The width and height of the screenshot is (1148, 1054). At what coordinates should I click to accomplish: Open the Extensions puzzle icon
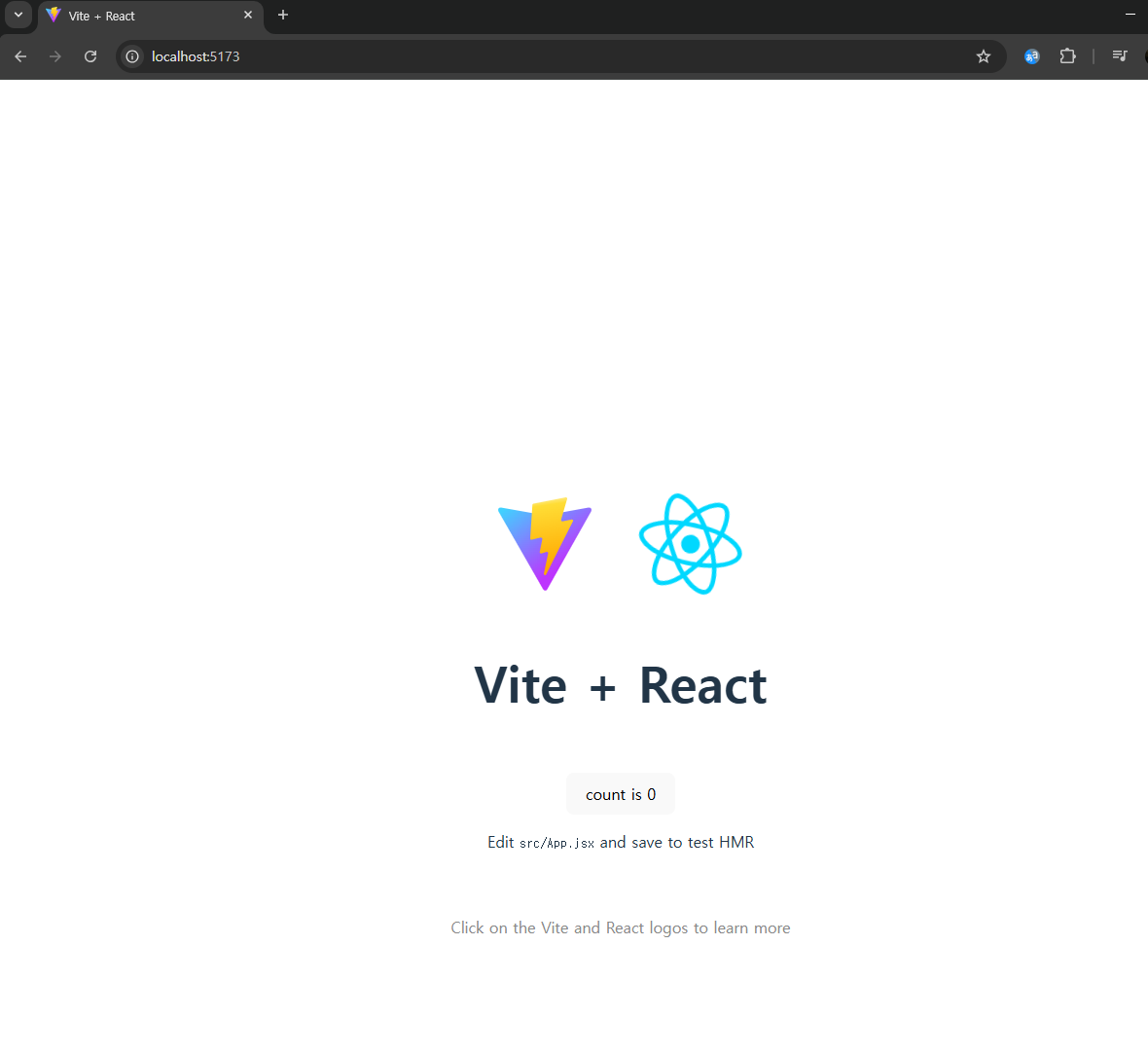(x=1067, y=56)
